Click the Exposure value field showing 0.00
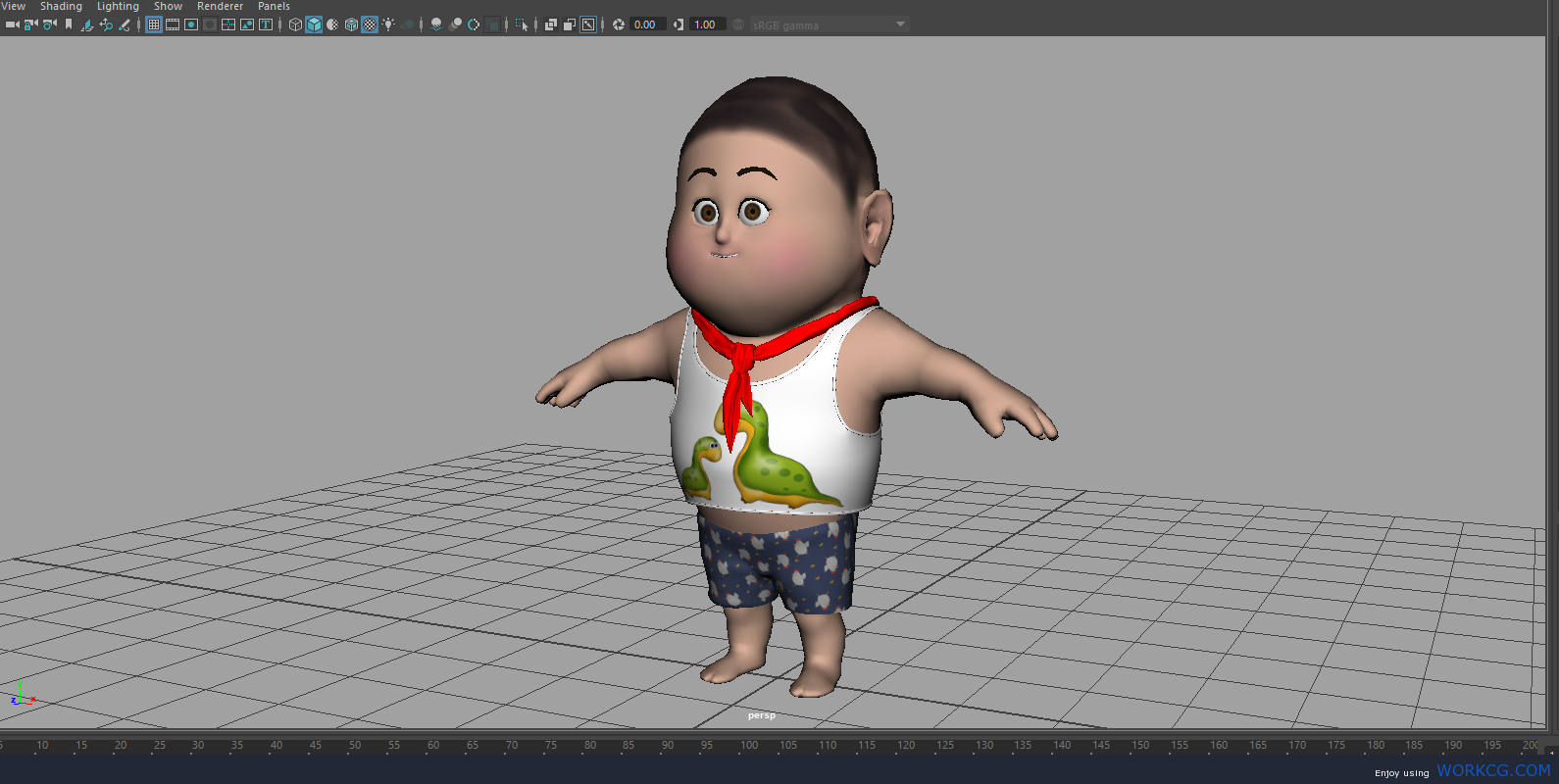Image resolution: width=1559 pixels, height=784 pixels. 647,24
